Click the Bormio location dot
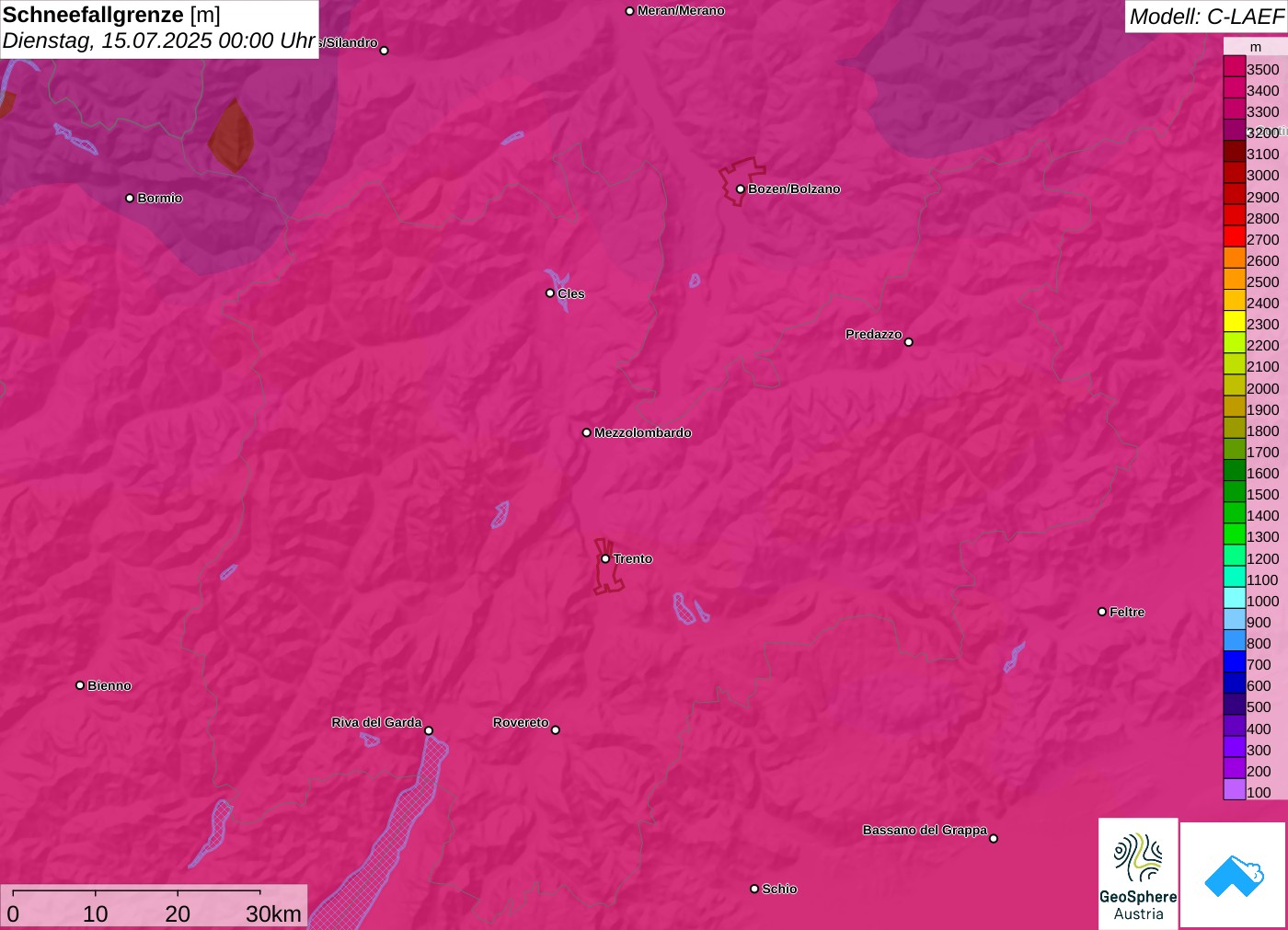Viewport: 1288px width, 930px height. coord(130,198)
